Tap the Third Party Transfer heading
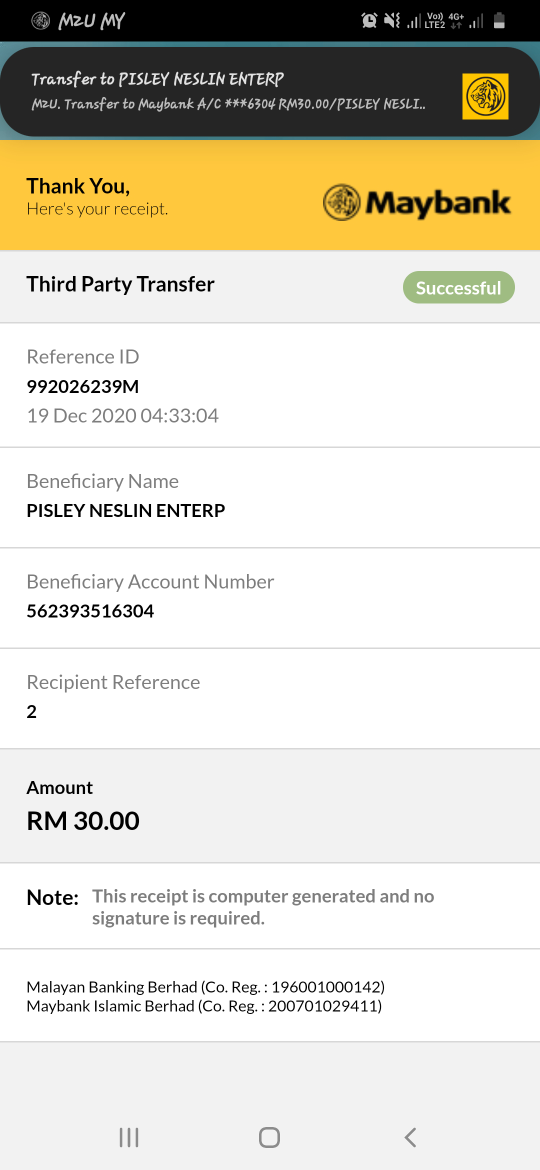This screenshot has width=540, height=1170. coord(121,284)
